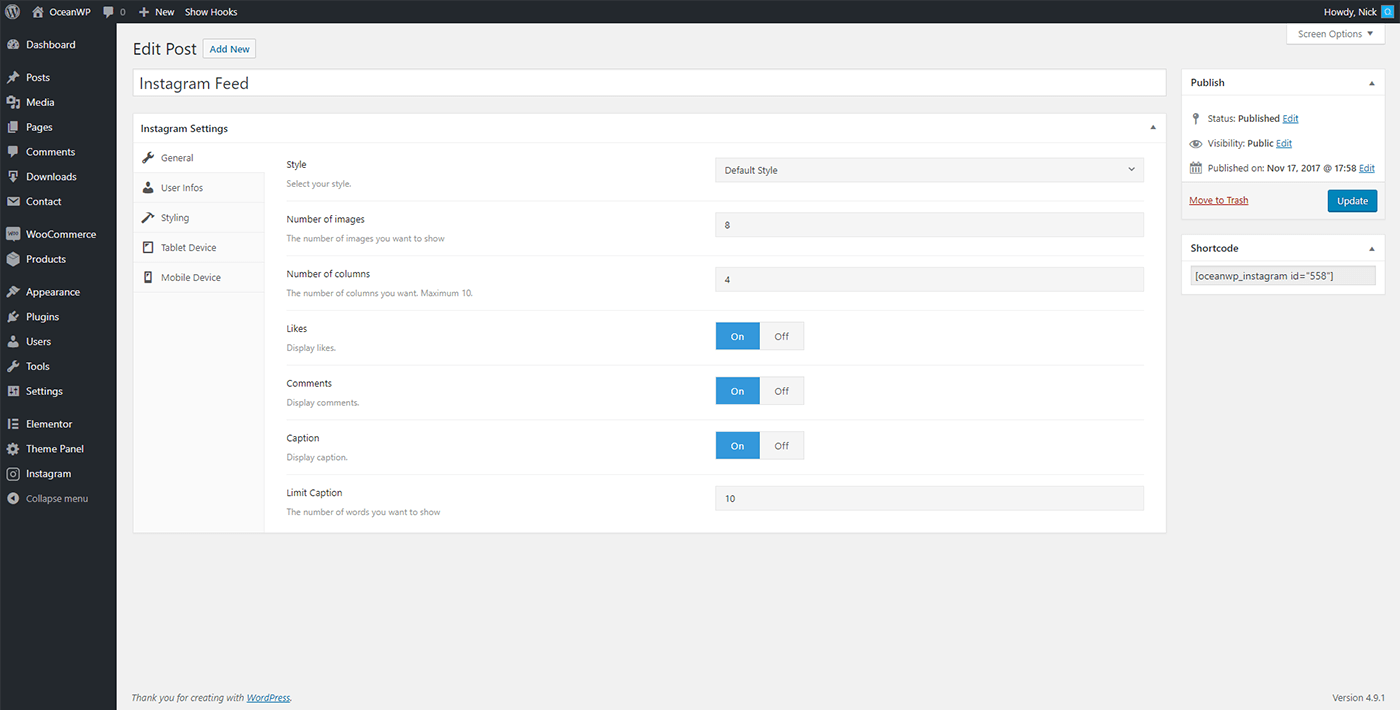
Task: Turn Comments display On
Action: (x=738, y=391)
